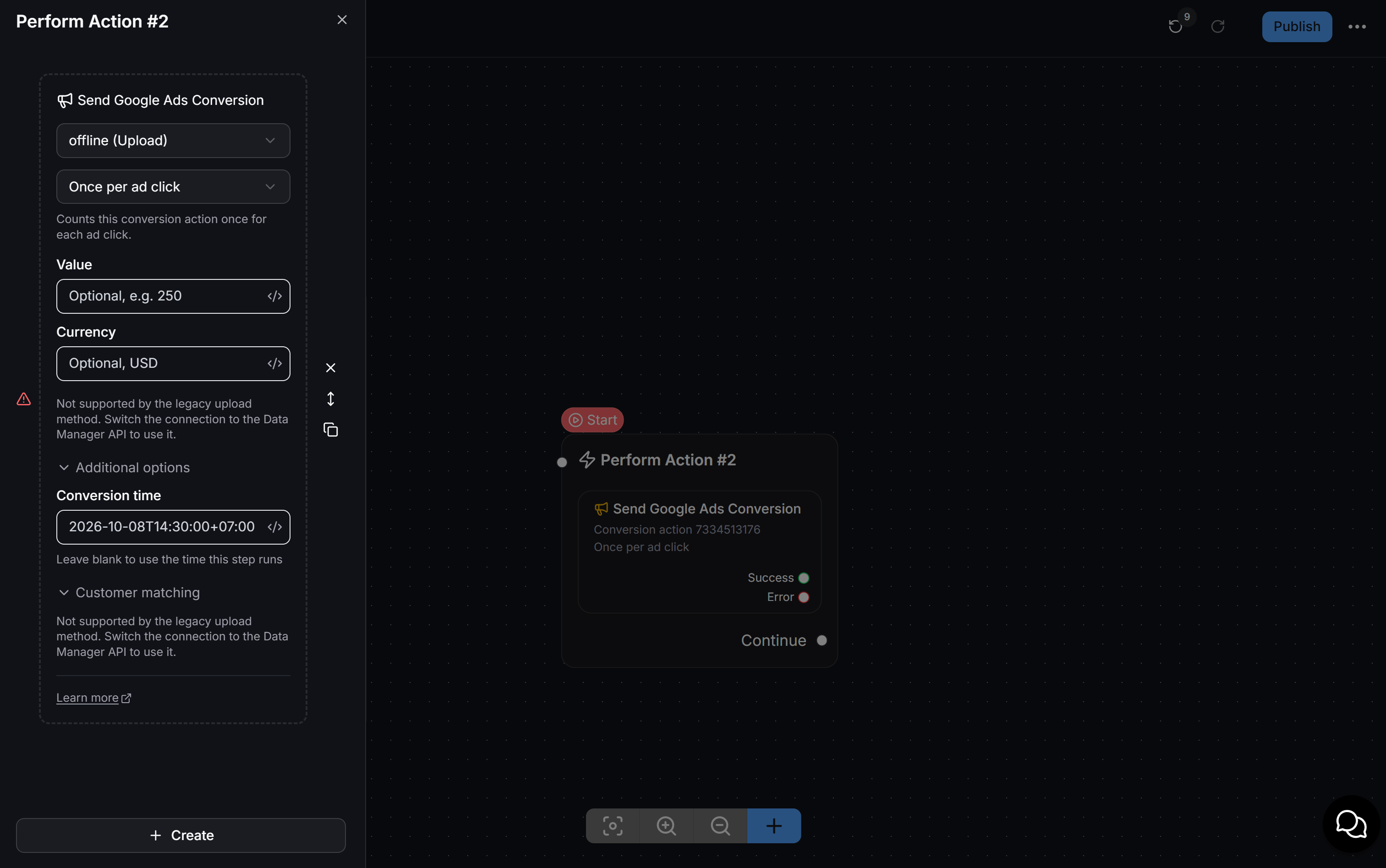
Task: Insert variable into Conversion time field
Action: tap(274, 527)
